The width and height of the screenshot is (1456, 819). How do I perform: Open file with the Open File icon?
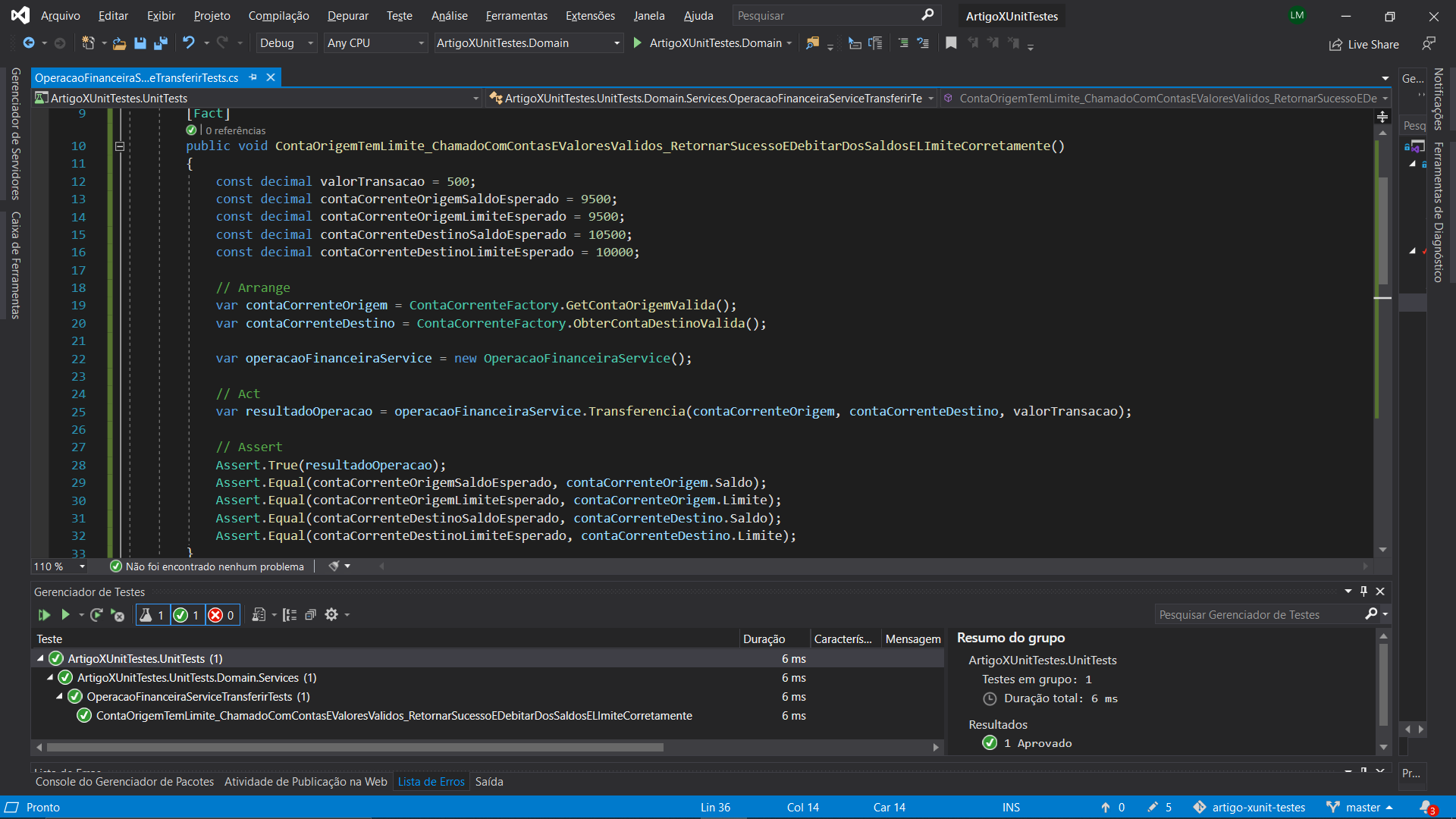click(119, 43)
